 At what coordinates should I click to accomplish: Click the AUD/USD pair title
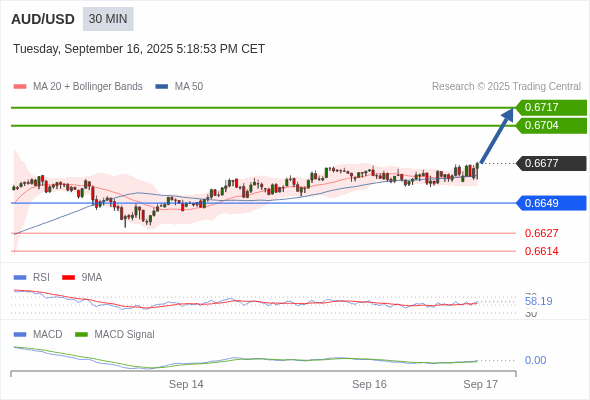click(x=43, y=19)
